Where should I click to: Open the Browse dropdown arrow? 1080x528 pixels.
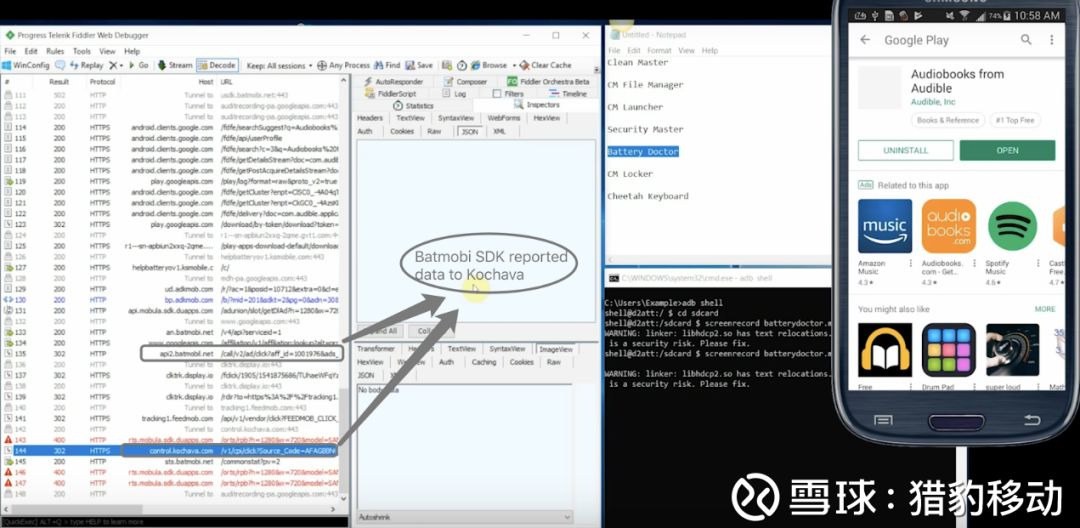pyautogui.click(x=513, y=65)
